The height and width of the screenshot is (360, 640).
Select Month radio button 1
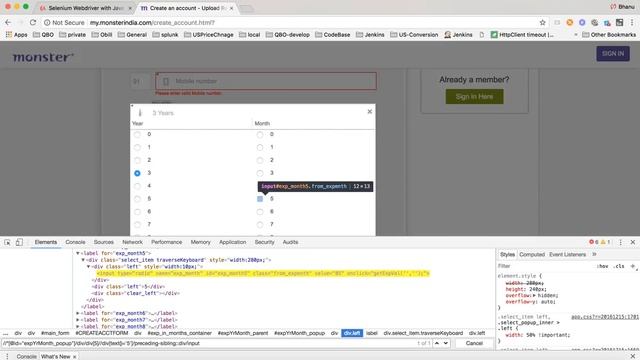coord(260,147)
